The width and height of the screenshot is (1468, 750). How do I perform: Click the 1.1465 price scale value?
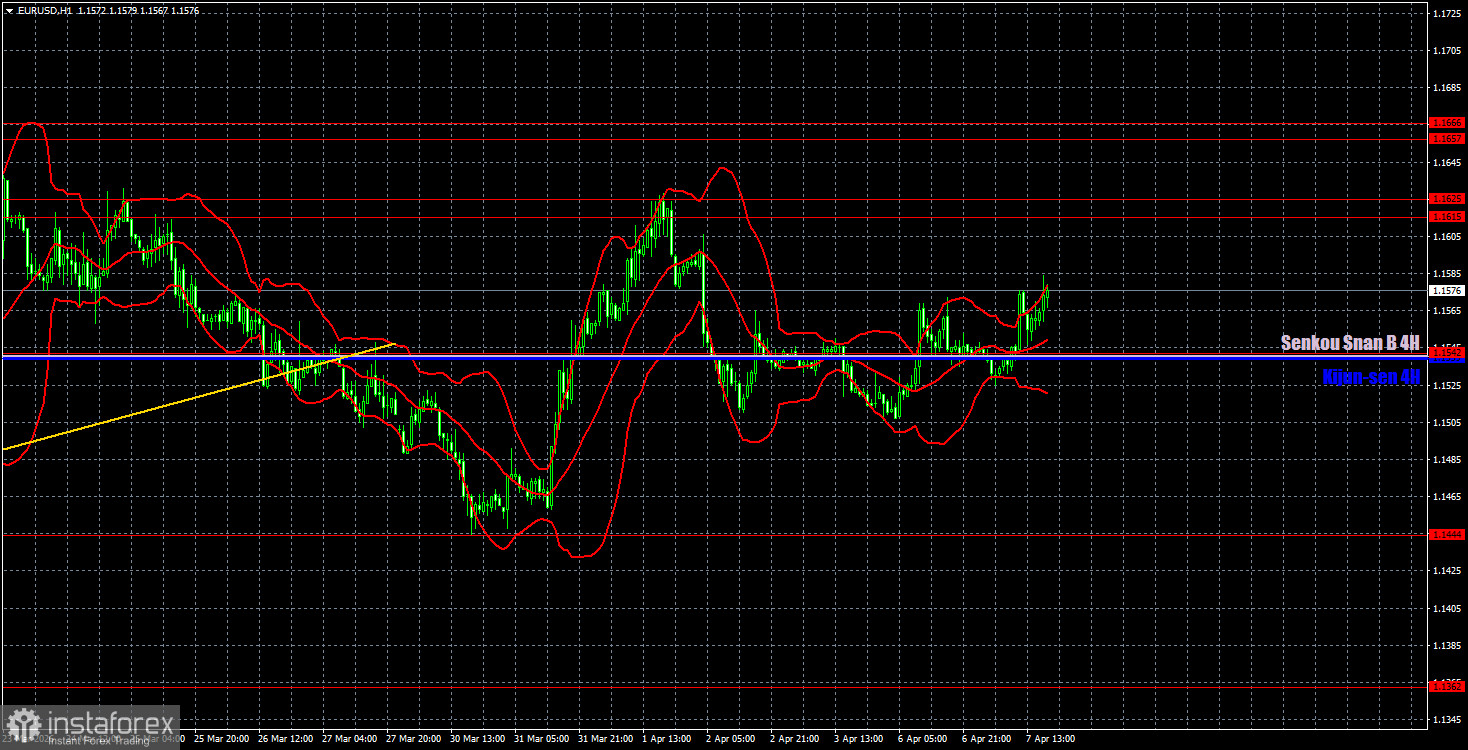pyautogui.click(x=1447, y=497)
